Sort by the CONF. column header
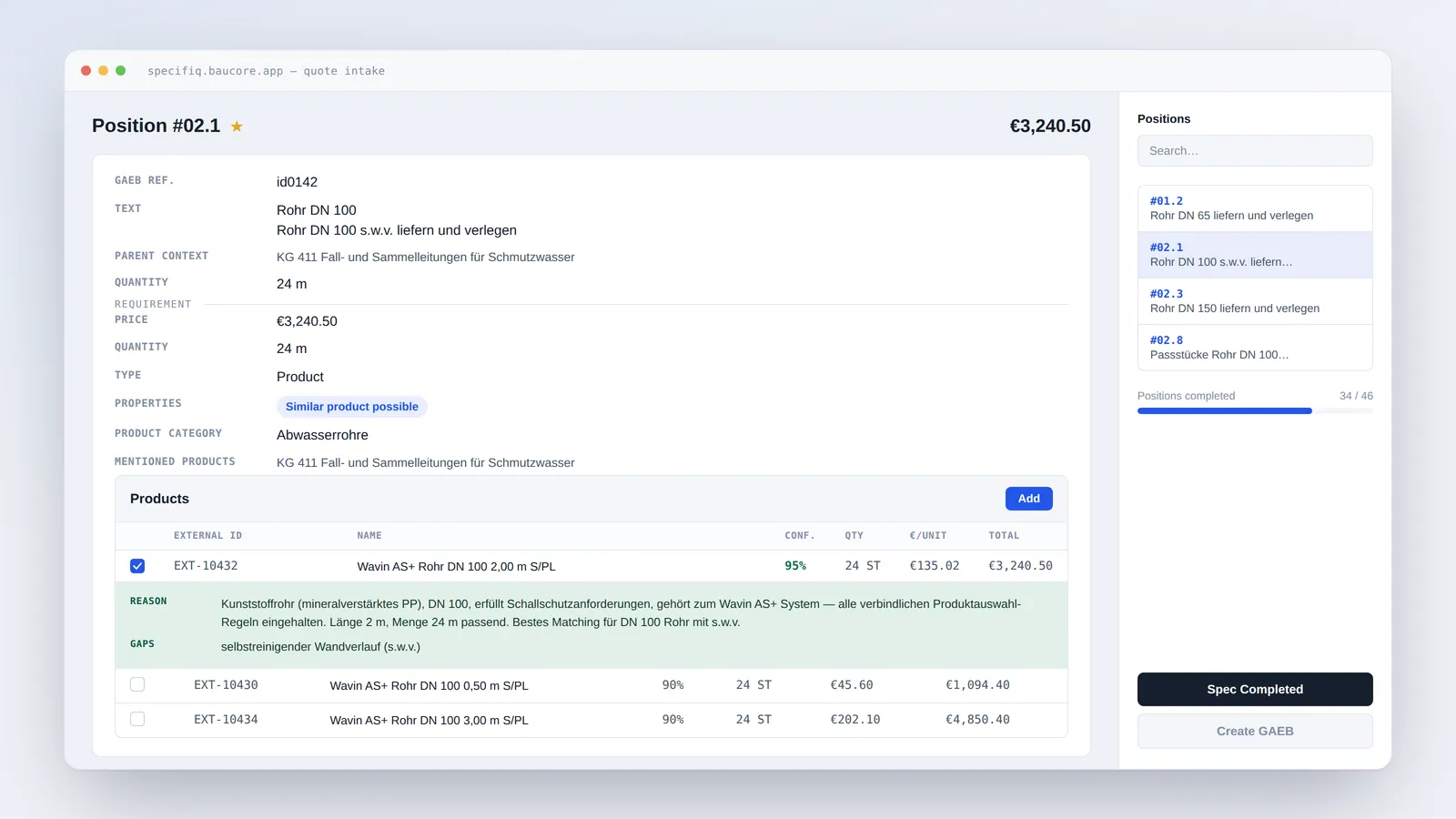1456x819 pixels. click(800, 536)
